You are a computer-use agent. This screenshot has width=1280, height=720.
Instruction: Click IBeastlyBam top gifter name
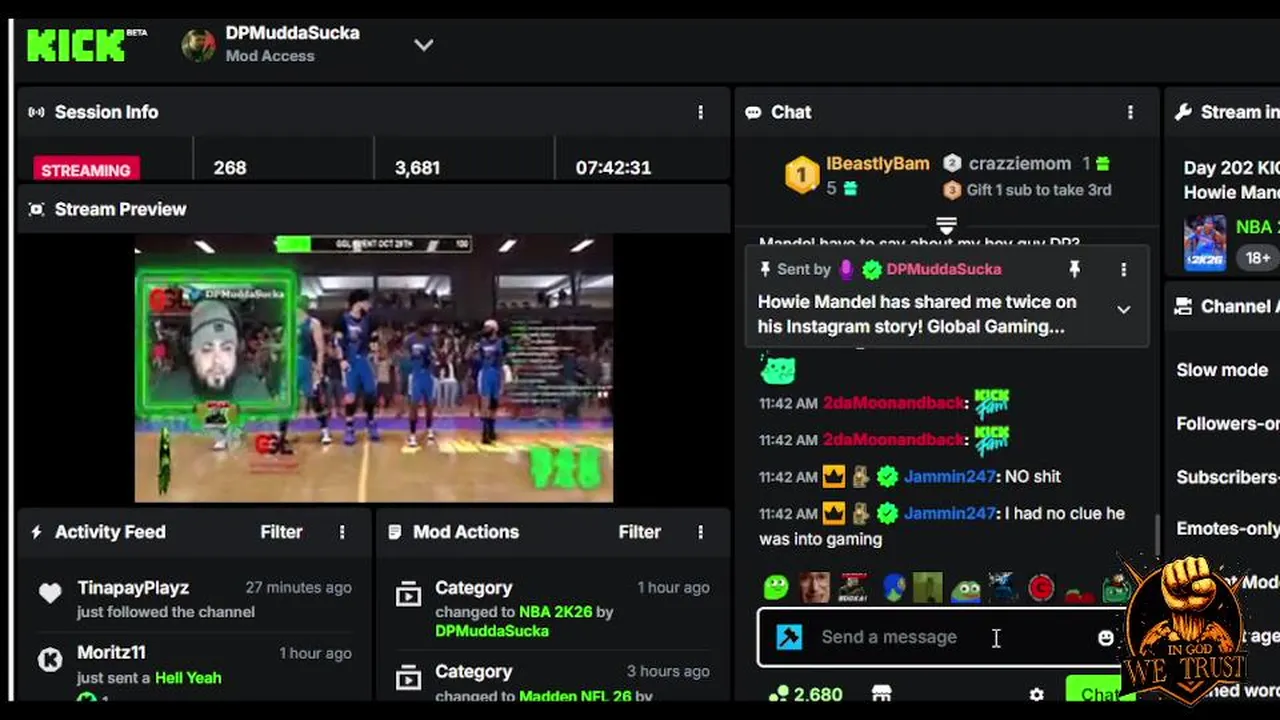(x=877, y=163)
